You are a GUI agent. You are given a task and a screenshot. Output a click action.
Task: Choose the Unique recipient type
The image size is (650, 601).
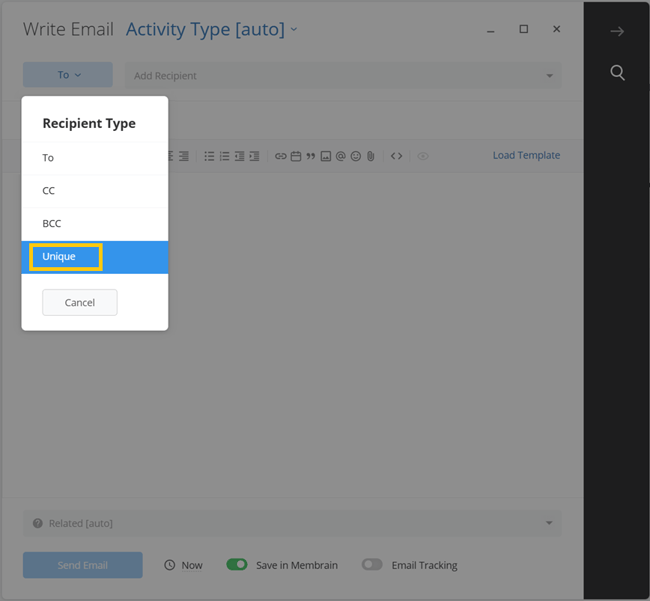tap(95, 257)
